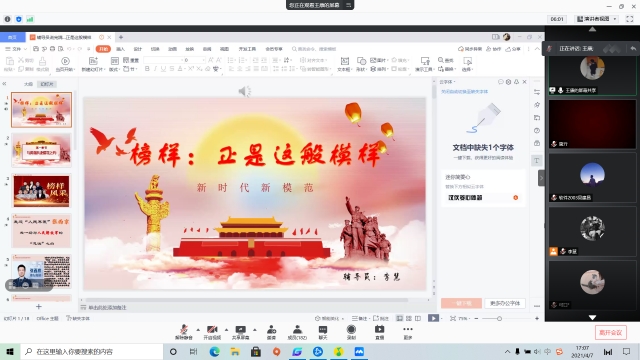
Task: Add a slide with the plus below thumbnails
Action: point(39,307)
